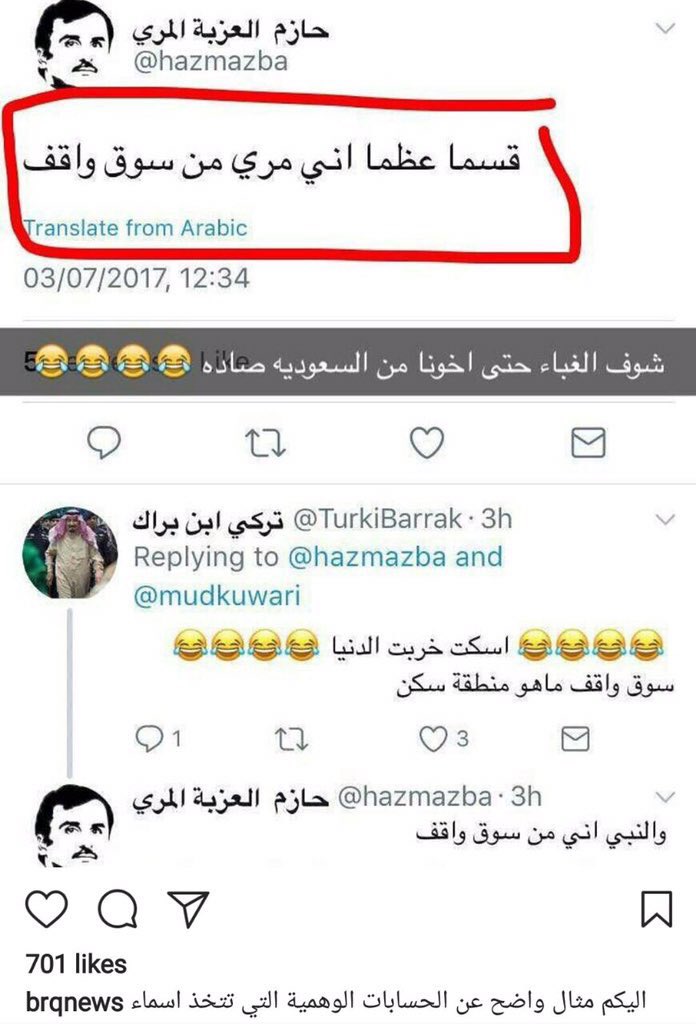Viewport: 696px width, 1024px height.
Task: Reply to main tweet by hazmazba
Action: [104, 442]
